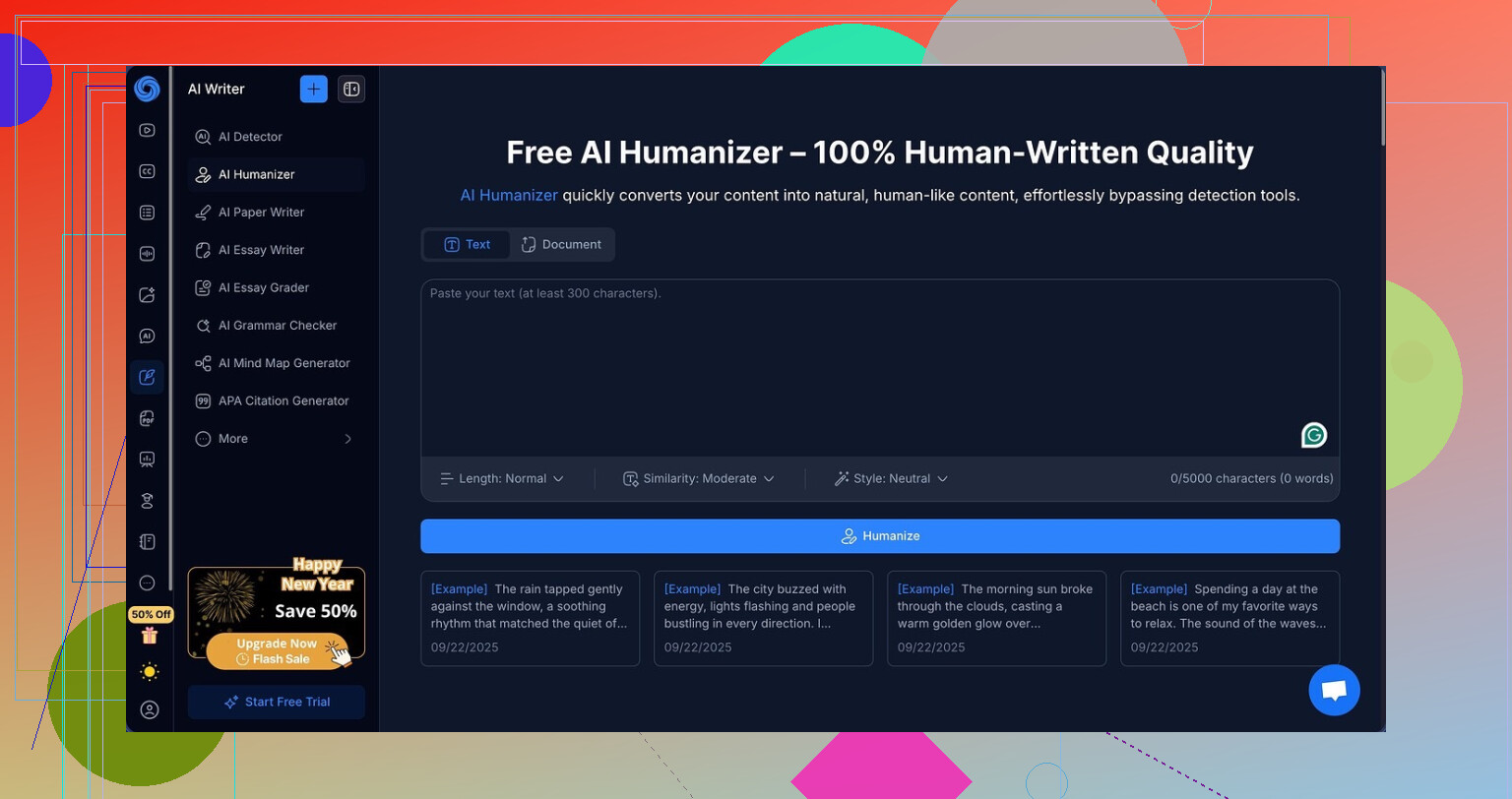
Task: Expand the Style: Neutral dropdown
Action: pyautogui.click(x=891, y=478)
